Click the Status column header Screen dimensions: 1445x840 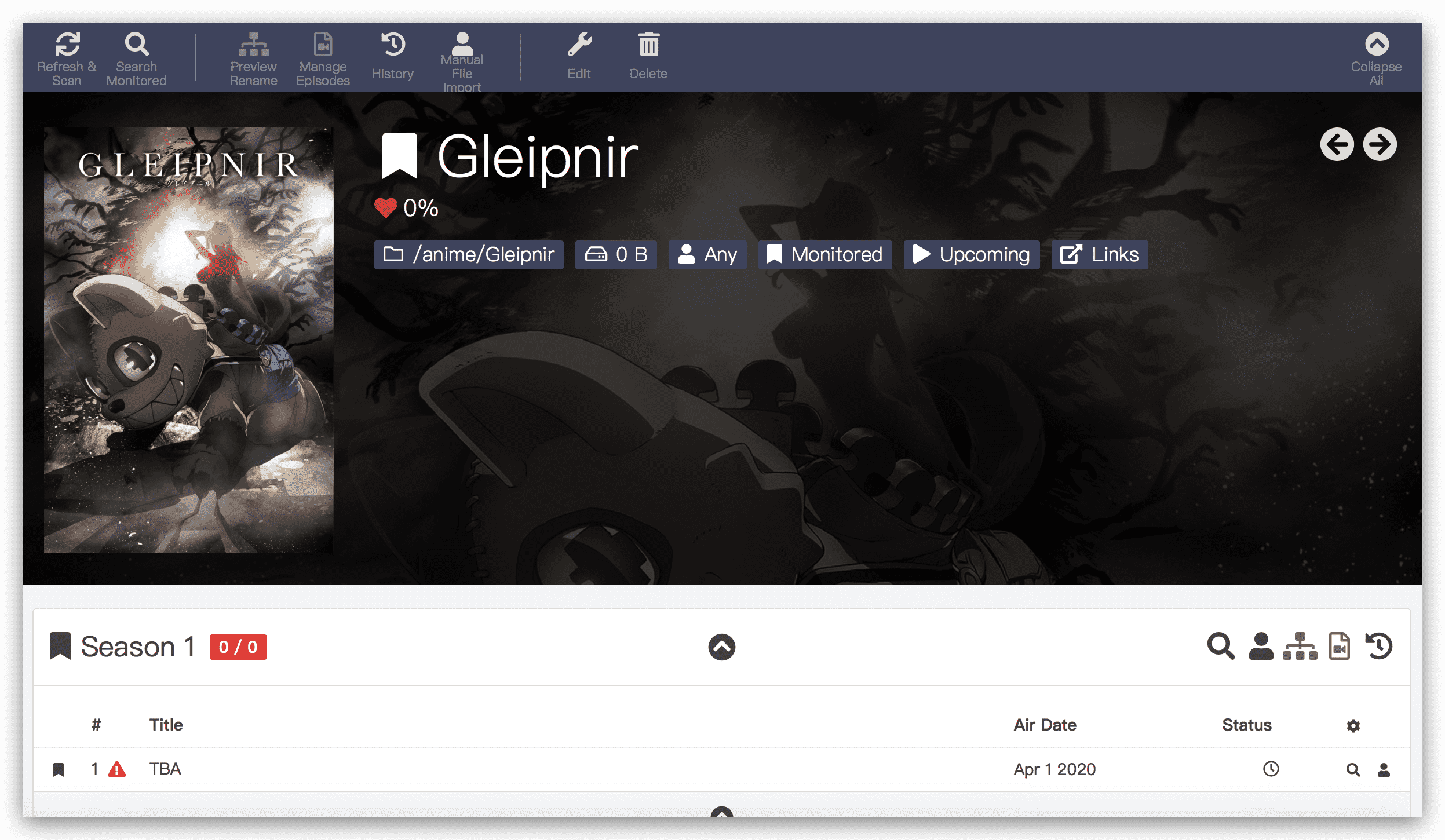pos(1247,725)
